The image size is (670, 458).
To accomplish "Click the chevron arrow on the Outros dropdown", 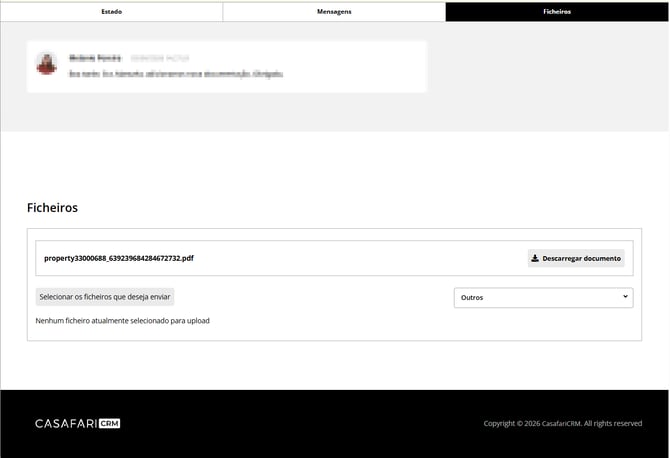I will [625, 297].
